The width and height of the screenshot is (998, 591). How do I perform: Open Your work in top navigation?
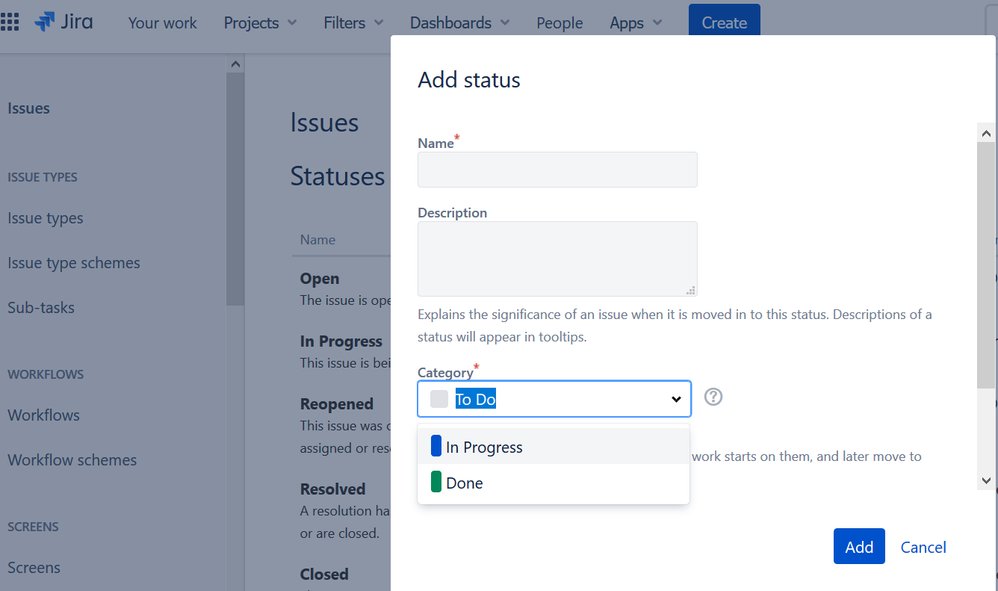coord(162,23)
